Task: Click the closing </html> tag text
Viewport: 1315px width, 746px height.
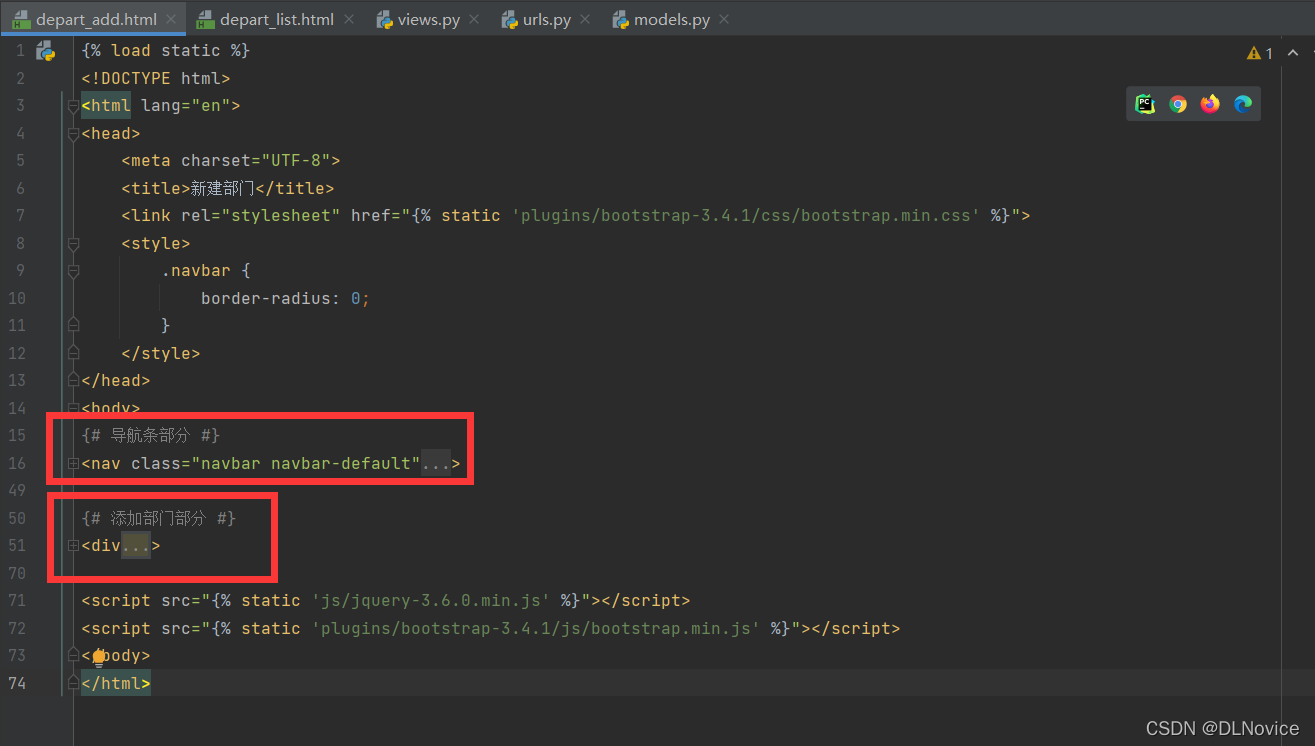Action: click(116, 684)
